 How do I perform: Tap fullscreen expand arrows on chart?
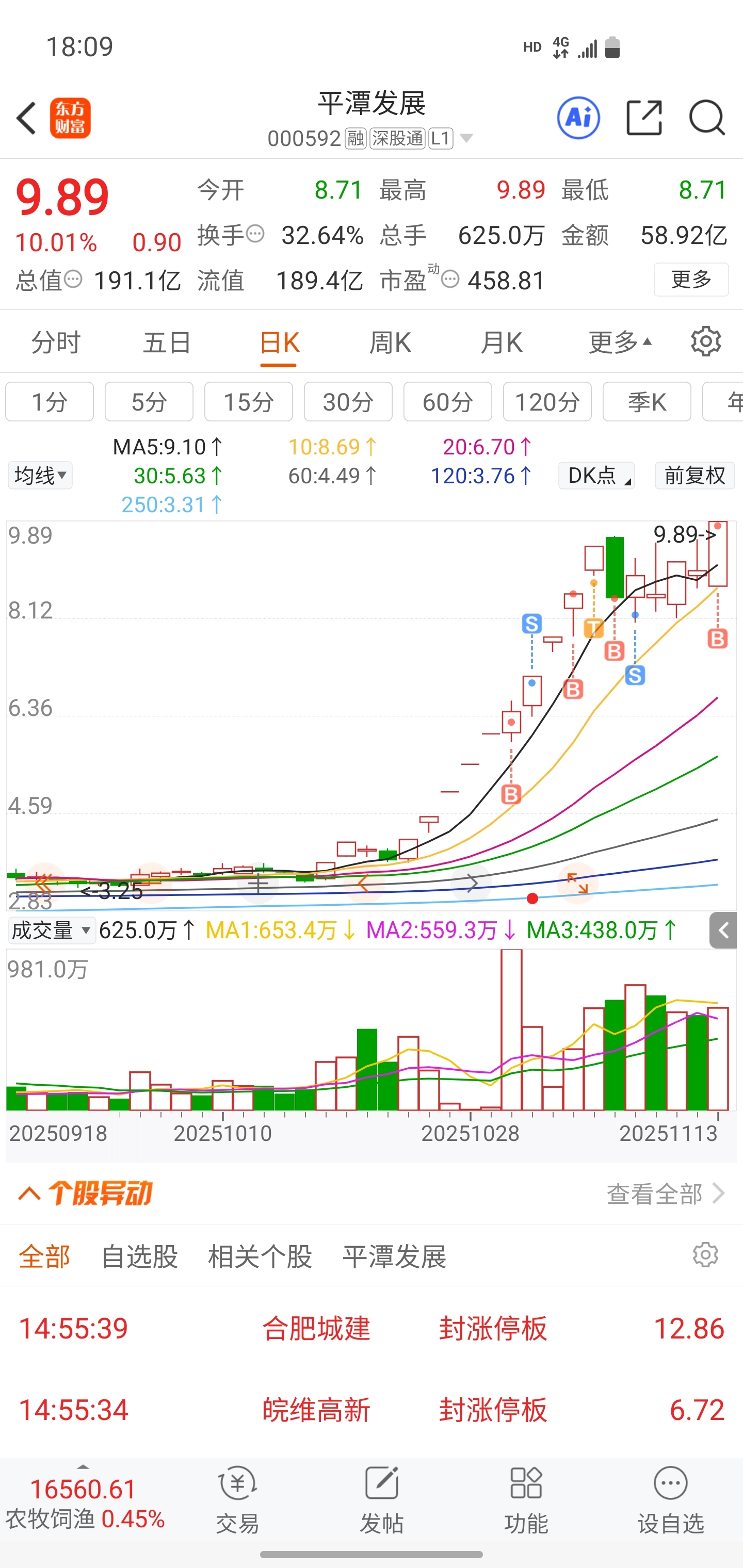pyautogui.click(x=577, y=883)
